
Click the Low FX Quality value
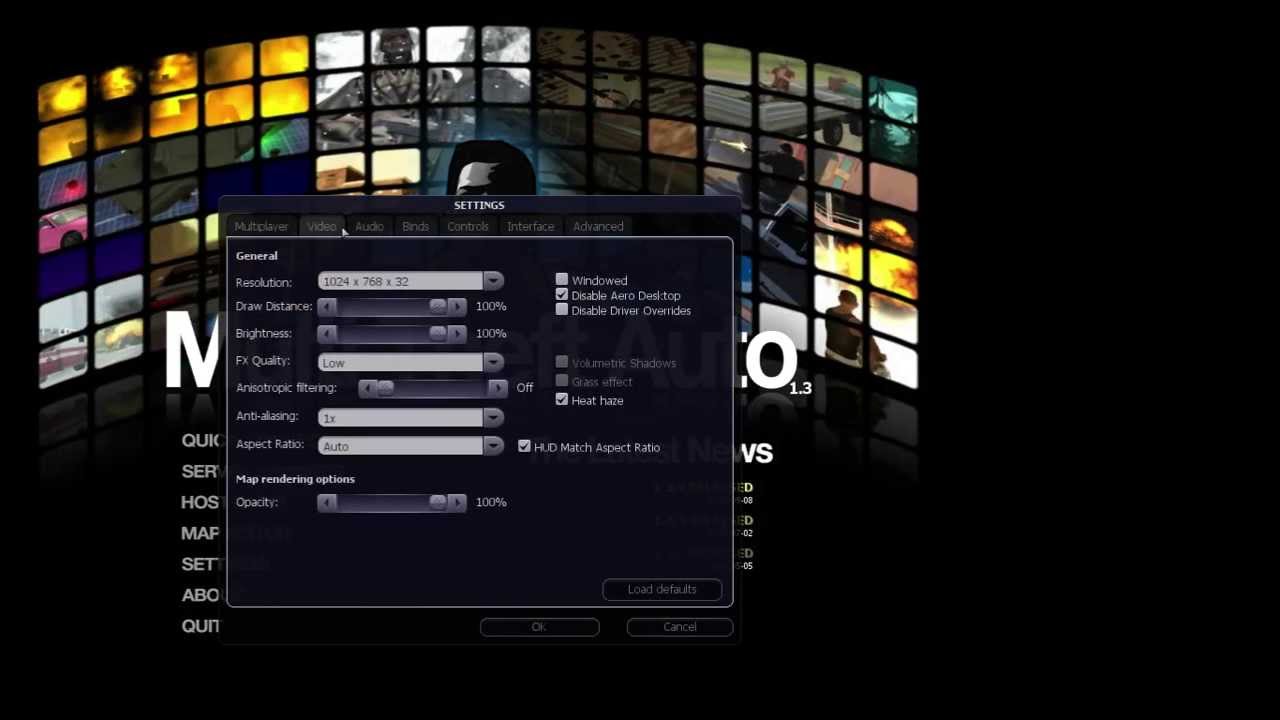(334, 363)
